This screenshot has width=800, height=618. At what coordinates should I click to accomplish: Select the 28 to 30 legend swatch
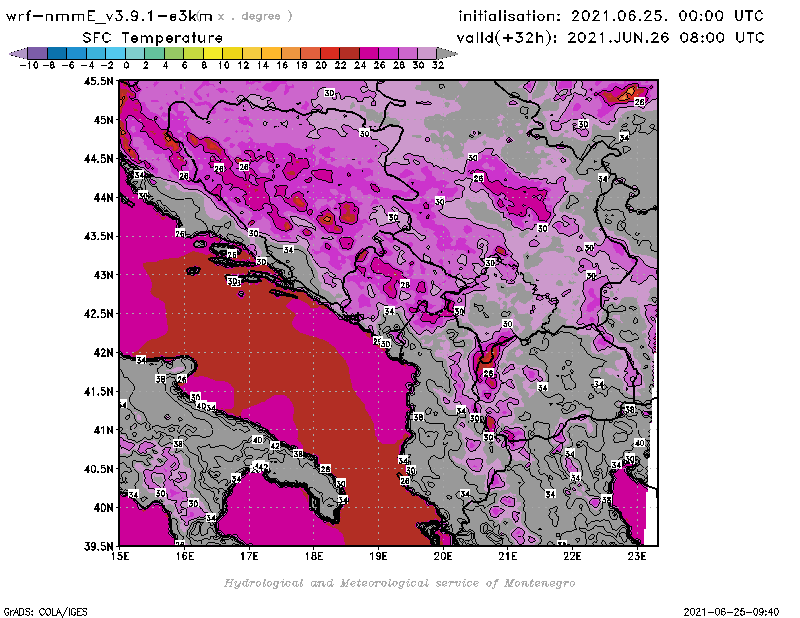[408, 53]
